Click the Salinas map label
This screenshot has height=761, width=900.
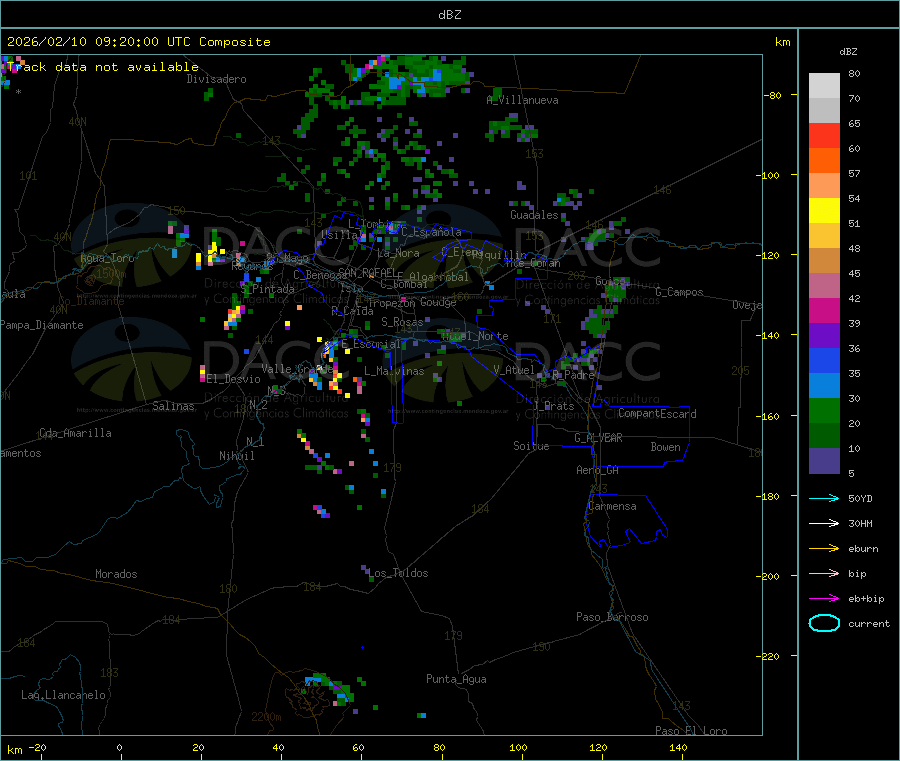(173, 406)
